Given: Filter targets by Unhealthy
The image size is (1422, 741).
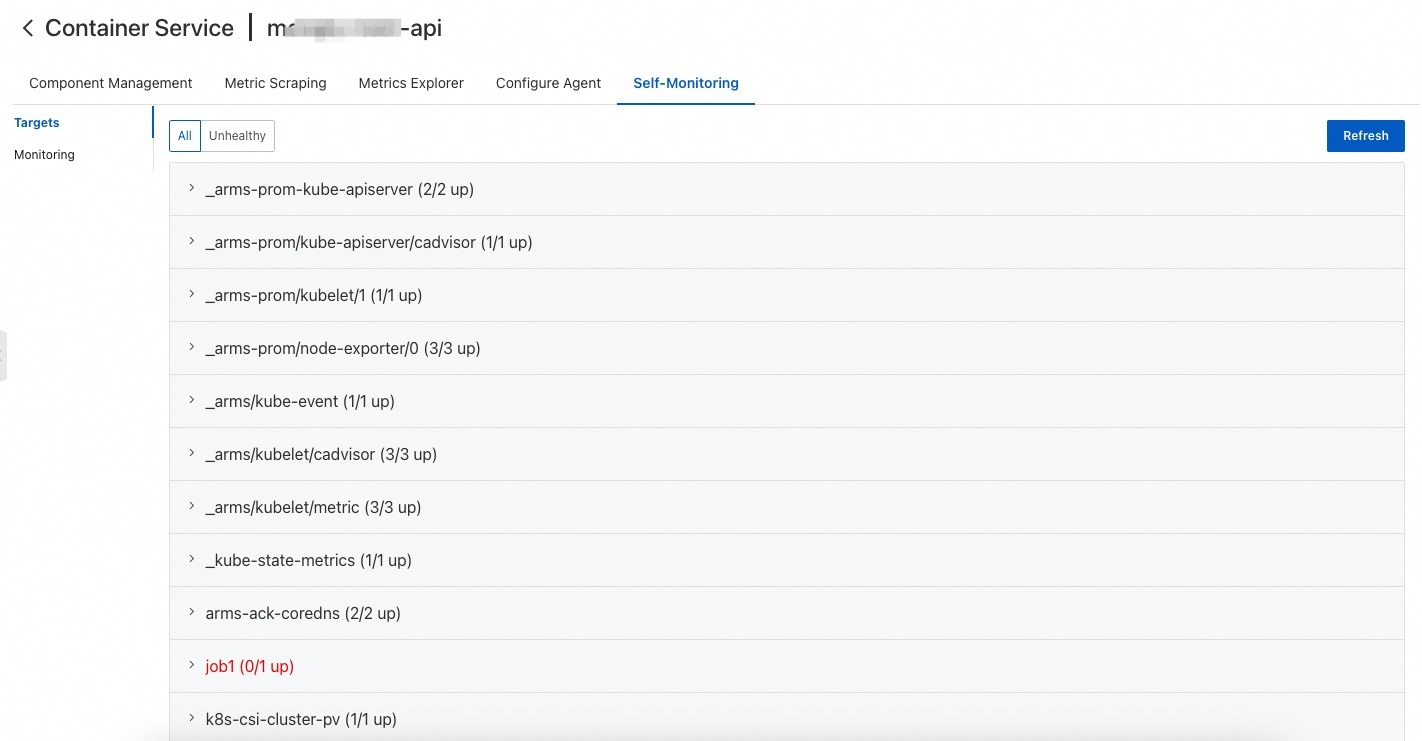Looking at the screenshot, I should click(237, 136).
